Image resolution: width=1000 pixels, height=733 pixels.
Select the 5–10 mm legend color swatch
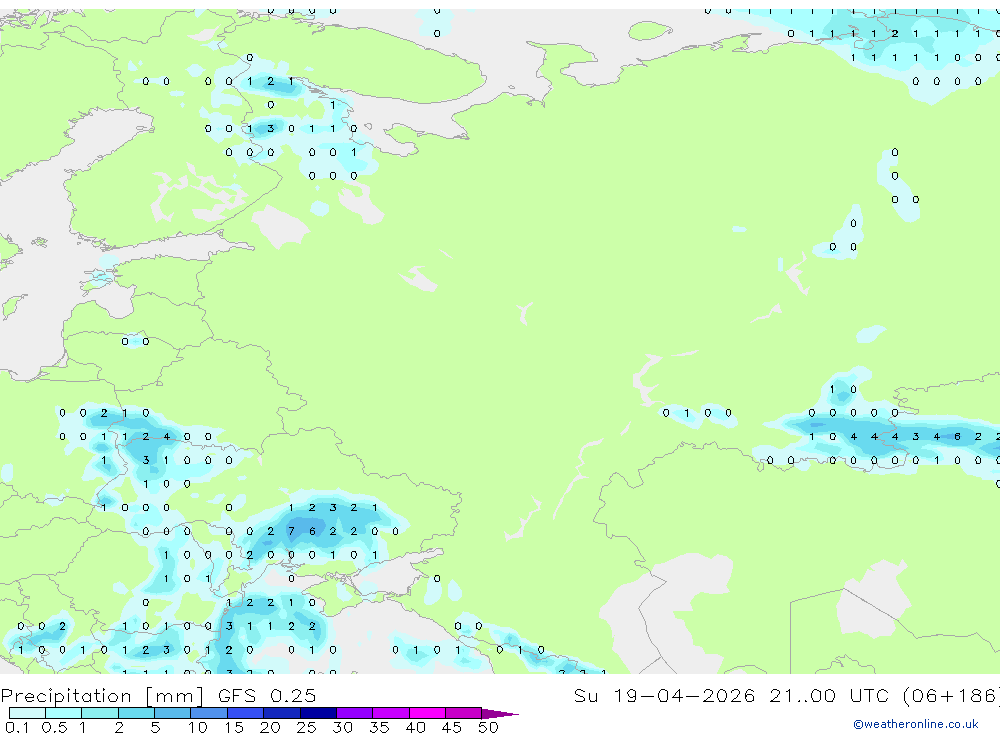click(x=172, y=713)
